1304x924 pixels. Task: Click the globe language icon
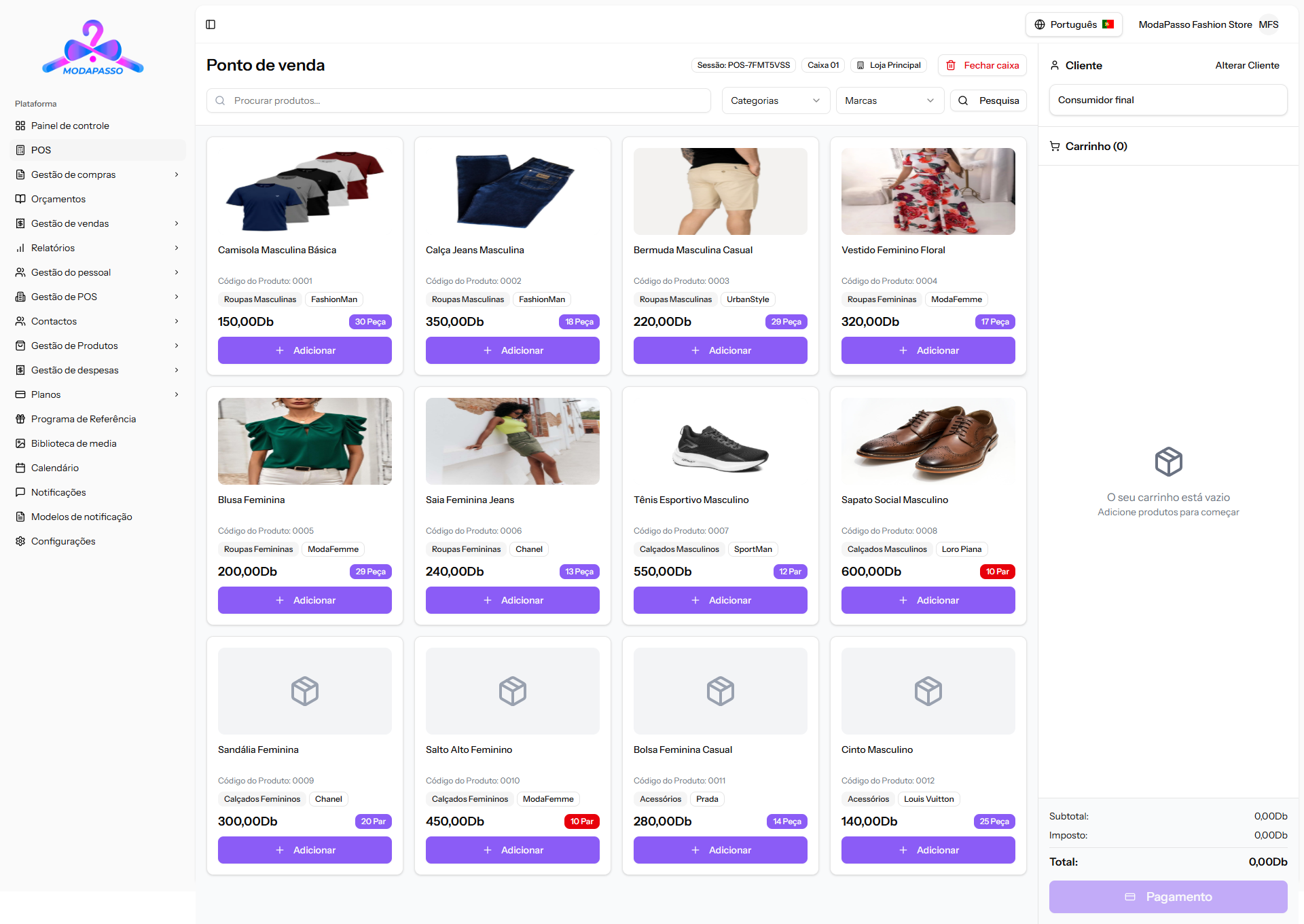click(1039, 24)
